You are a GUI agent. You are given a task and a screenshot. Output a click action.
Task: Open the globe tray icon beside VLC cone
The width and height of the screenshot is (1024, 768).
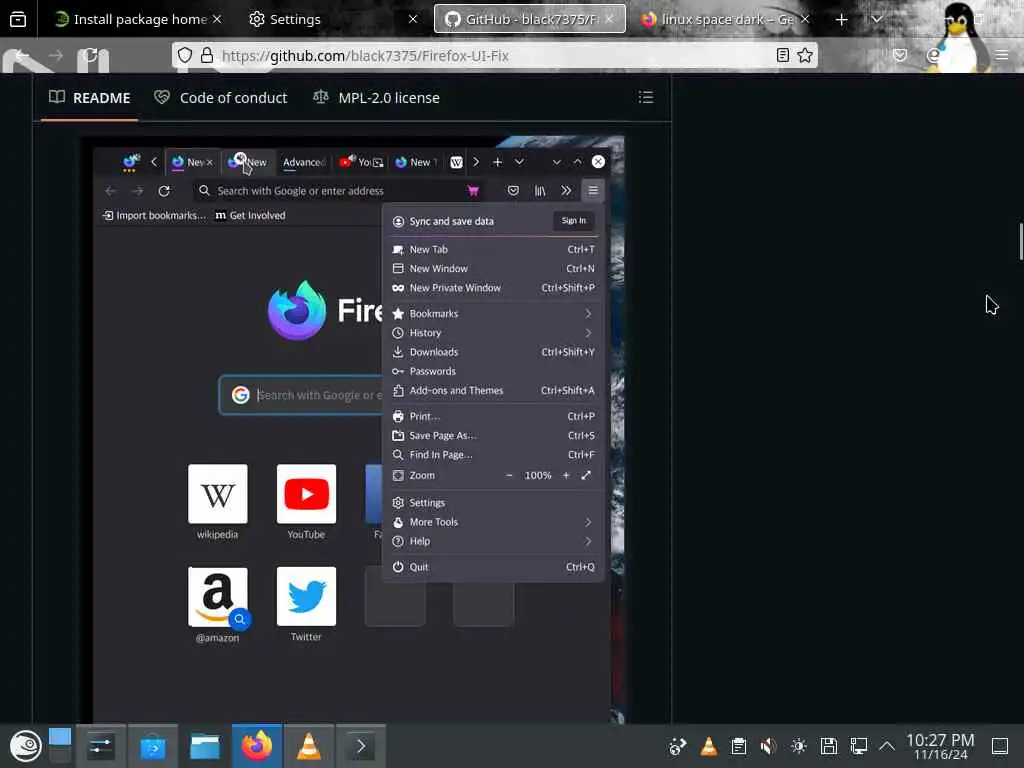678,746
